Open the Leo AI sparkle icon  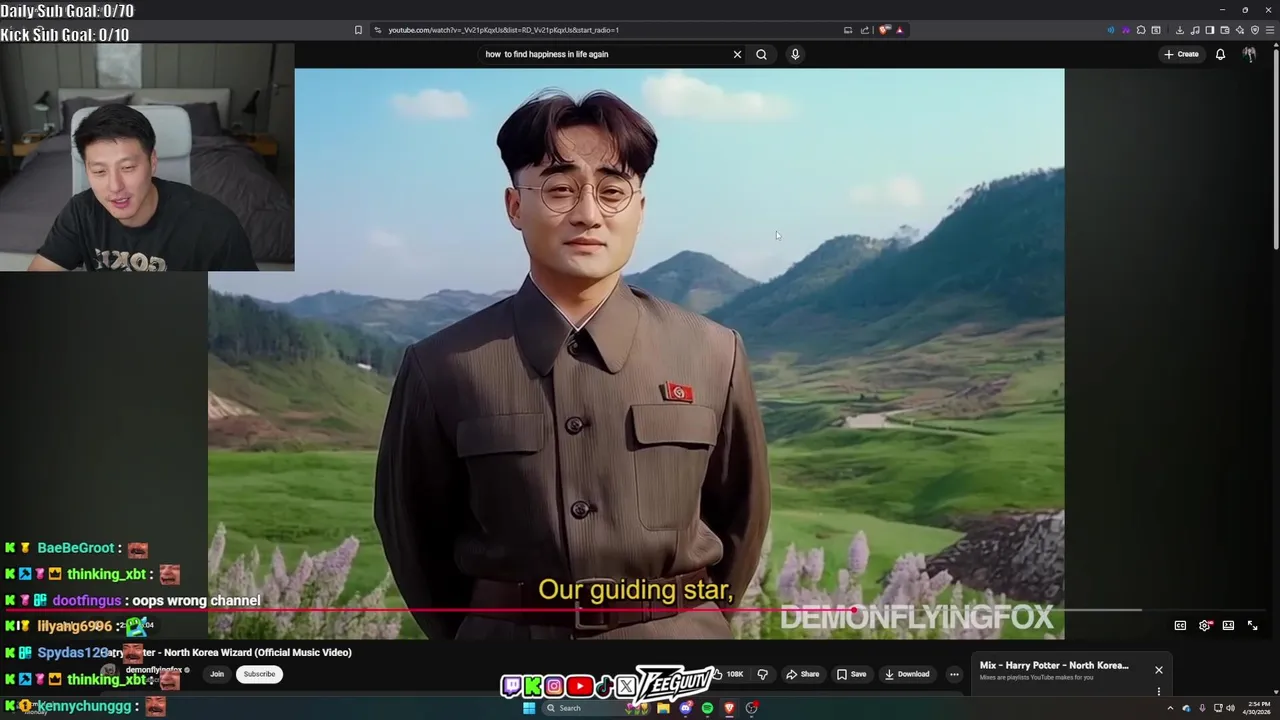(1240, 30)
